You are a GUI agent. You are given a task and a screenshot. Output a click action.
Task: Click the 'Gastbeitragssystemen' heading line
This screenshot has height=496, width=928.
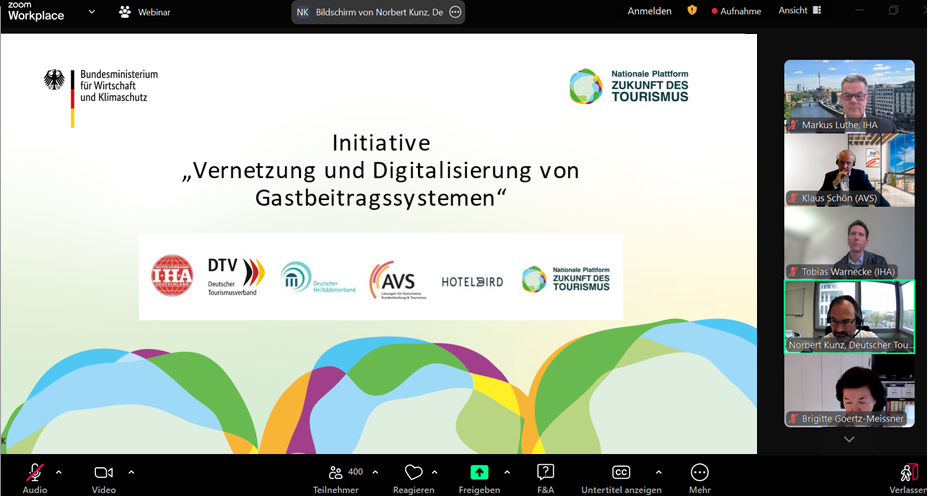click(x=382, y=199)
